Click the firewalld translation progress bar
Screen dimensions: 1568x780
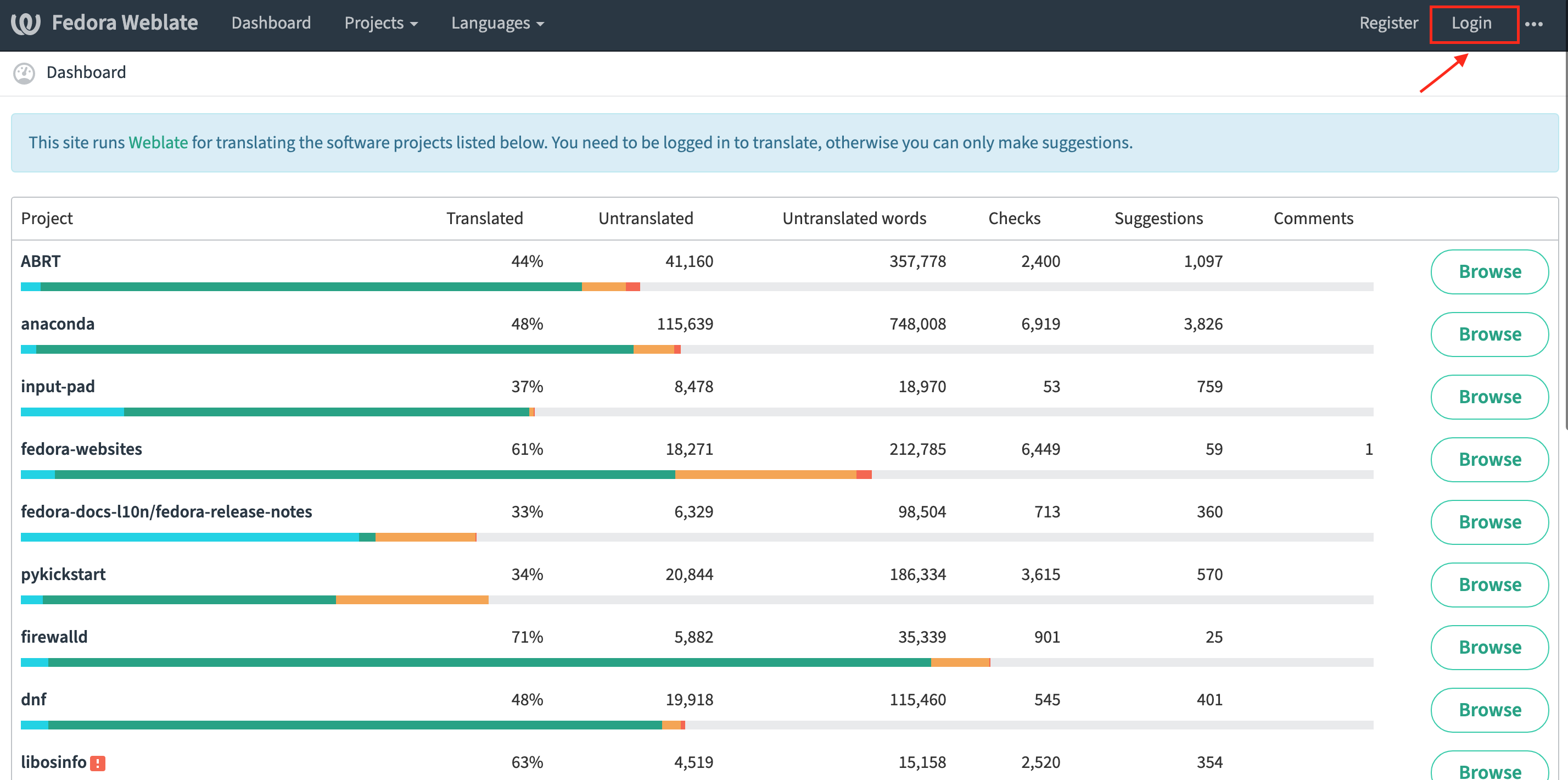(x=697, y=662)
